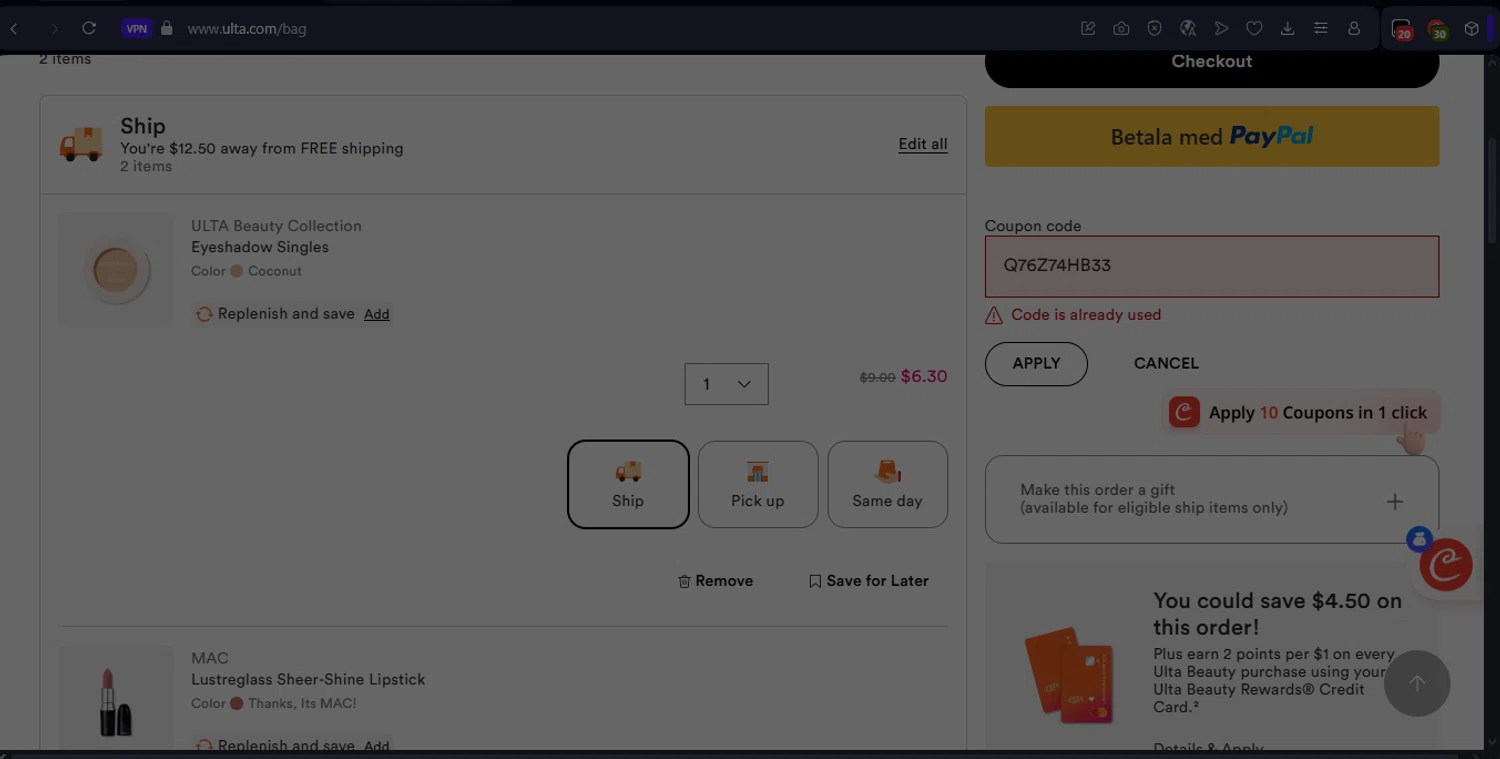Click the Edit all link
1500x759 pixels.
point(923,144)
